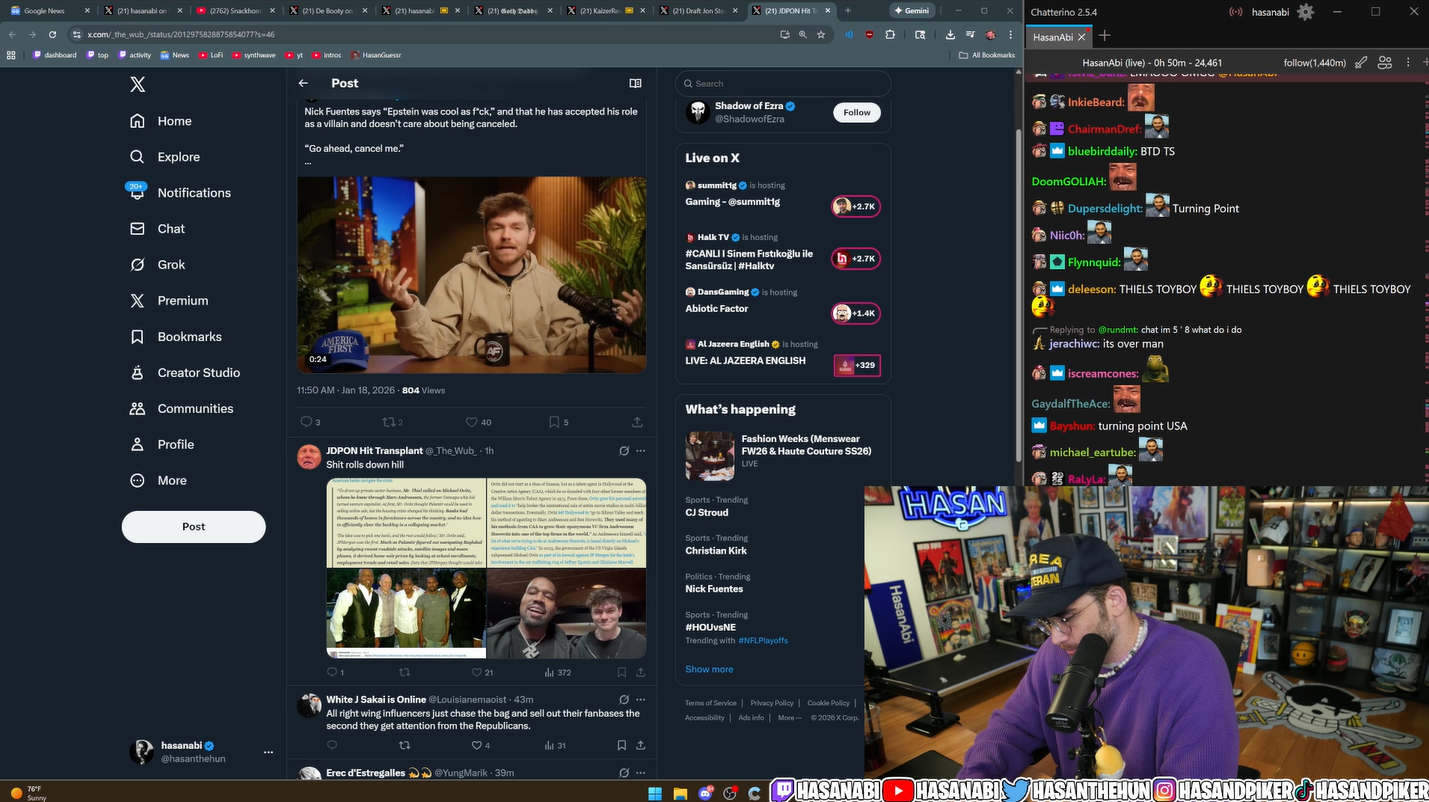Image resolution: width=1429 pixels, height=802 pixels.
Task: Open the Windows Start menu
Action: click(655, 794)
